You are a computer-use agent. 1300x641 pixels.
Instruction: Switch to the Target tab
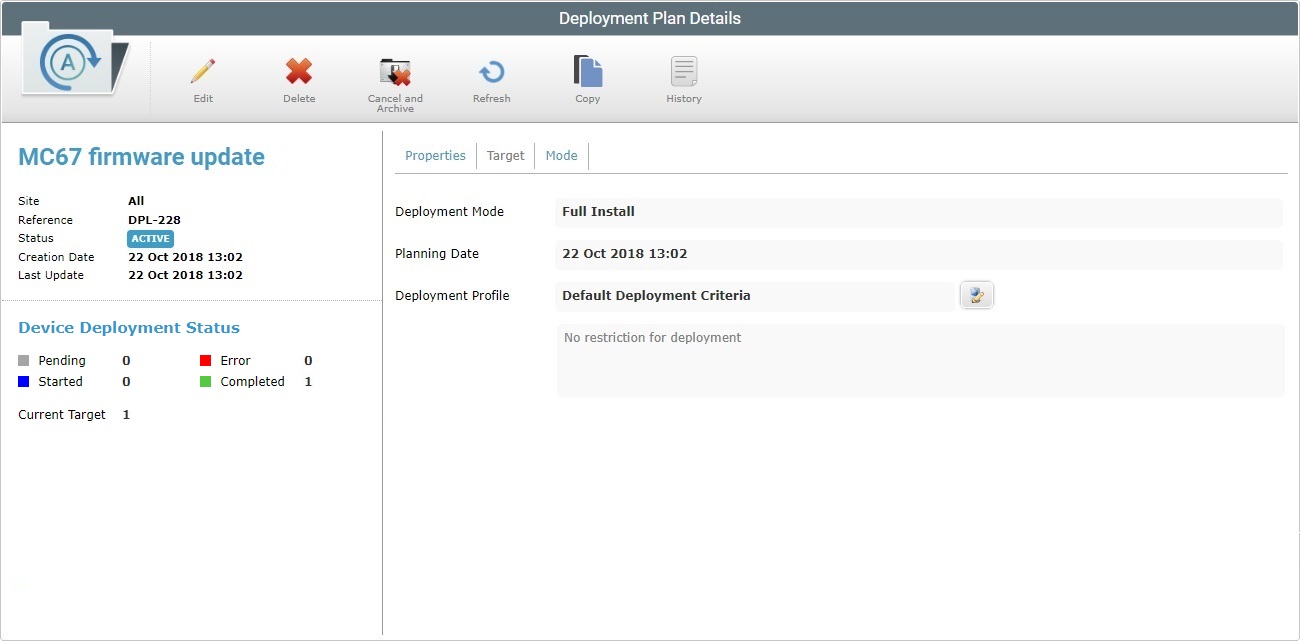point(506,155)
